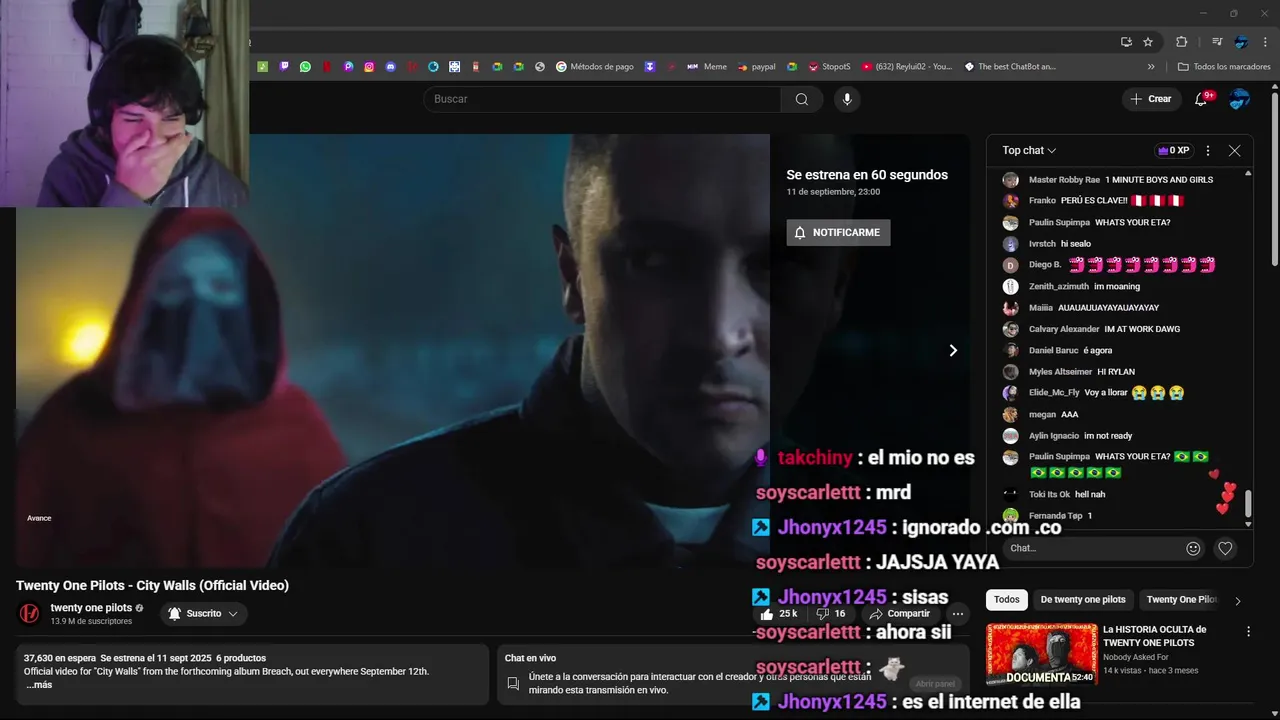Click install app icon in address bar
The width and height of the screenshot is (1280, 720).
pyautogui.click(x=1126, y=42)
